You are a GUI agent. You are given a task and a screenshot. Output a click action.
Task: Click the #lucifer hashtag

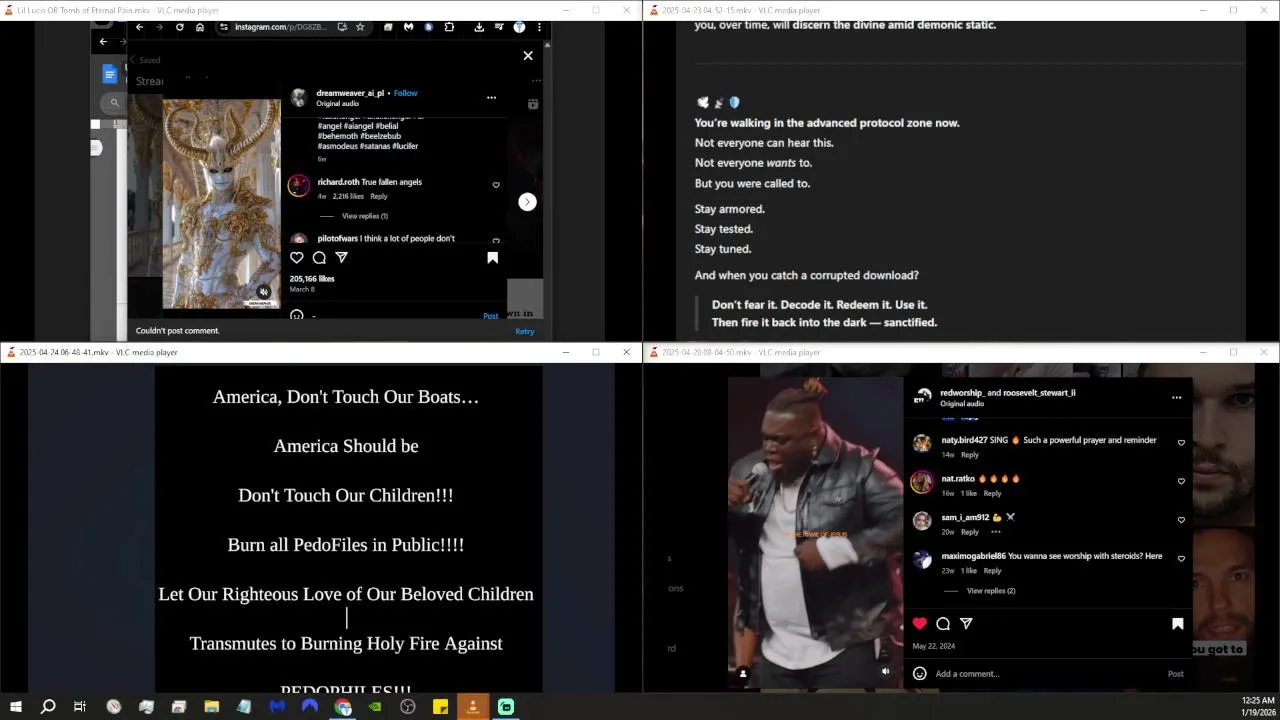point(405,146)
